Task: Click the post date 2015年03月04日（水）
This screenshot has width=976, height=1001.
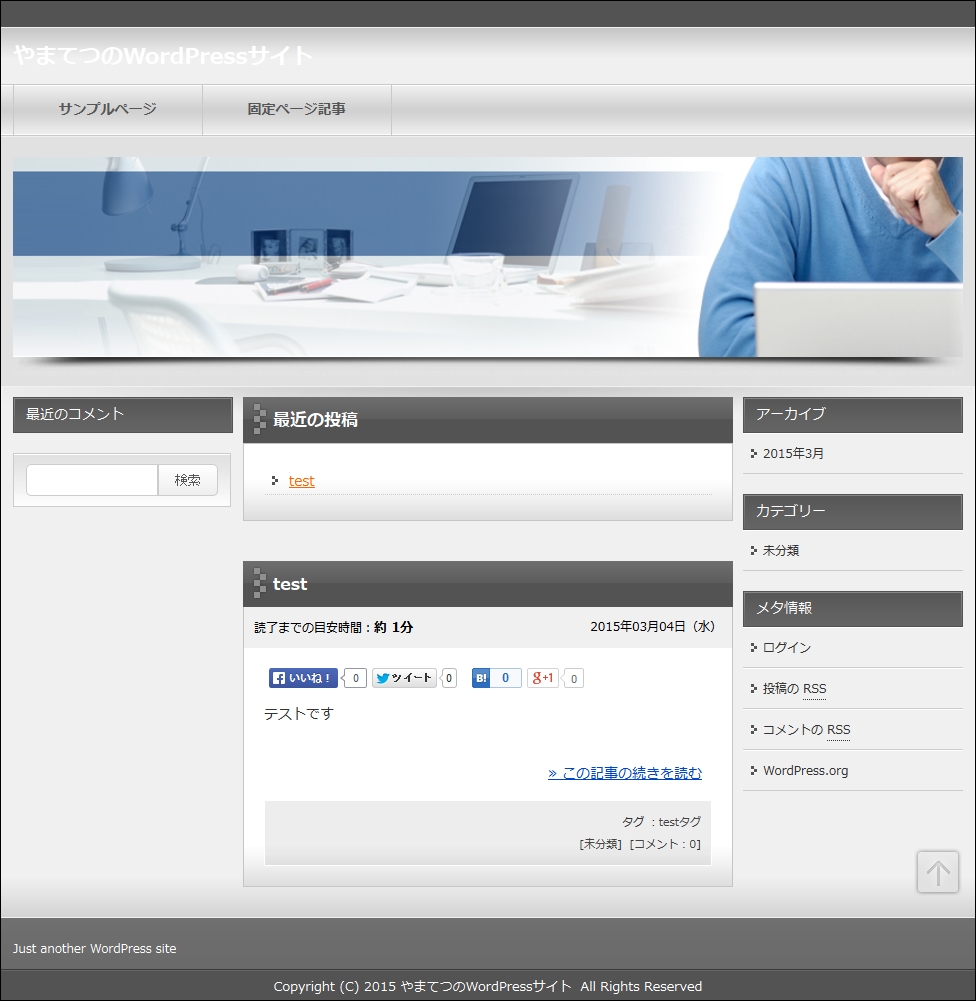Action: 652,626
